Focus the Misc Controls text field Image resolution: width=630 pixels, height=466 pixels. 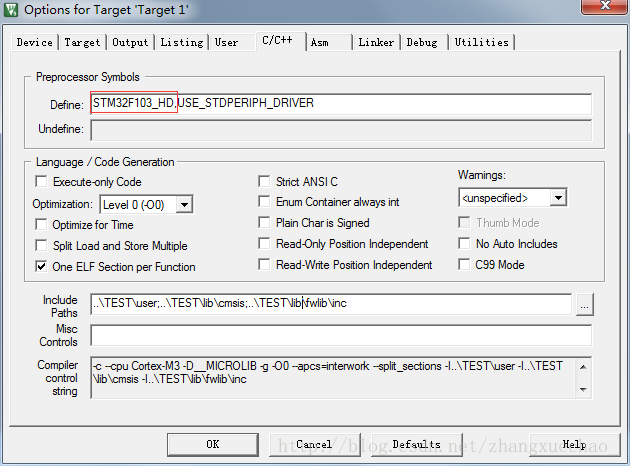341,335
